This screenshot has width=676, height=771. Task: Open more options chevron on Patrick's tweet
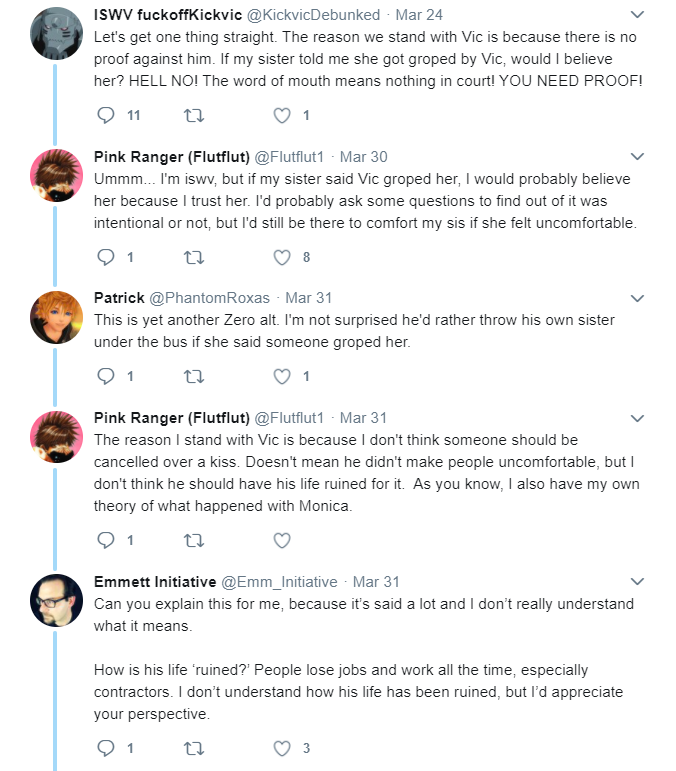637,298
